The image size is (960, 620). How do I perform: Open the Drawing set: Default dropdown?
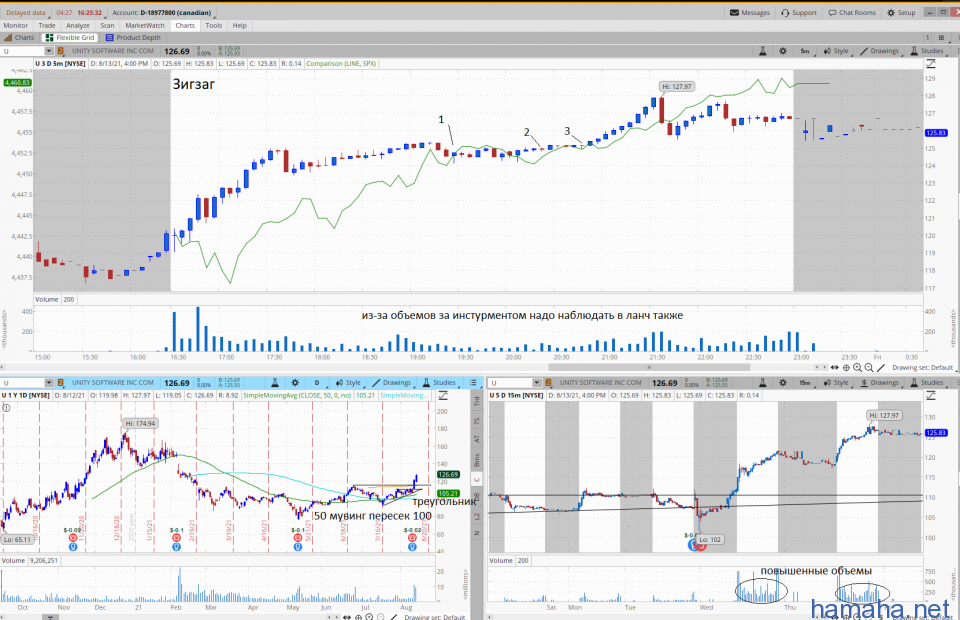pyautogui.click(x=923, y=368)
